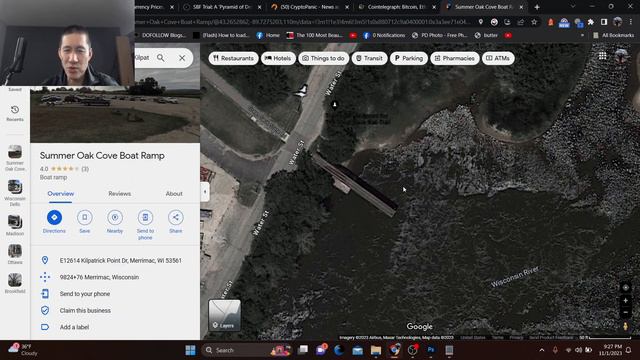The width and height of the screenshot is (640, 360).
Task: Bookmark the page with the star icon
Action: coord(534,22)
